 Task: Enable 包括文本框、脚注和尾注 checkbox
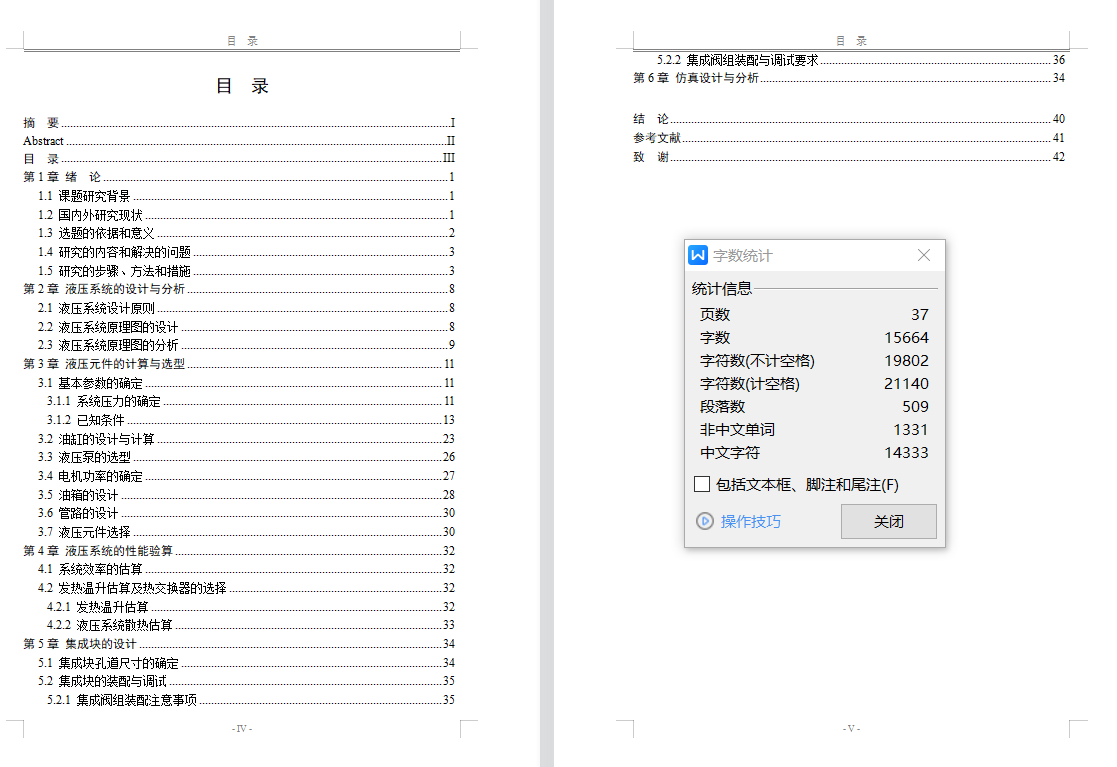coord(702,484)
